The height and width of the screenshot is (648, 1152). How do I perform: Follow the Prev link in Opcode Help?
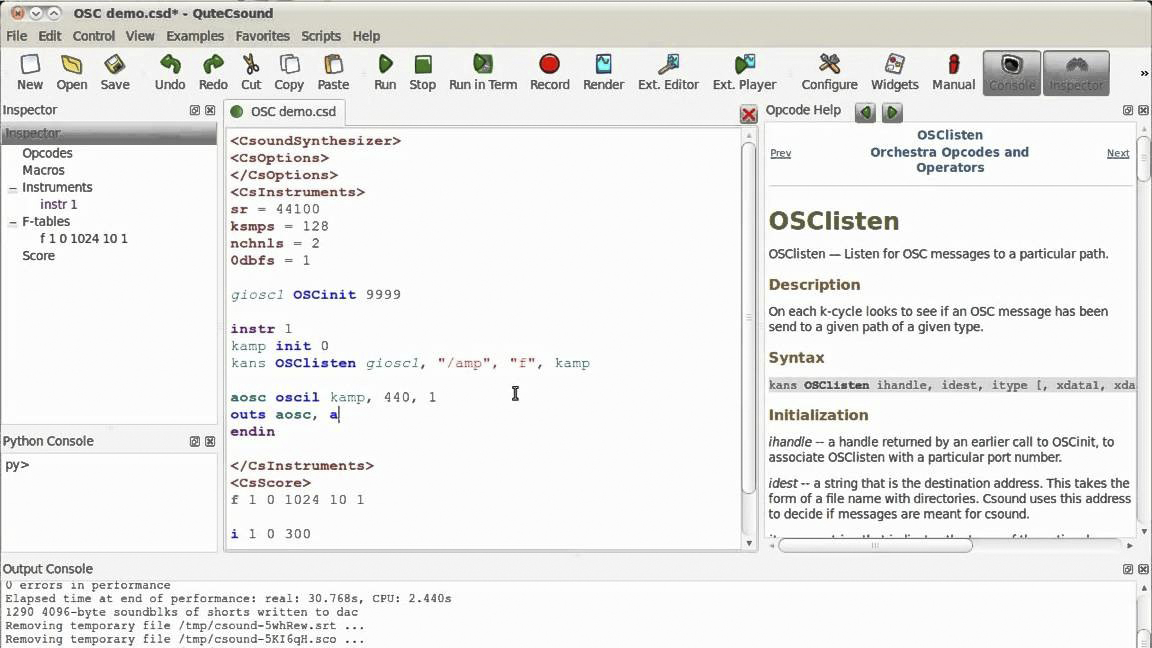pos(780,154)
